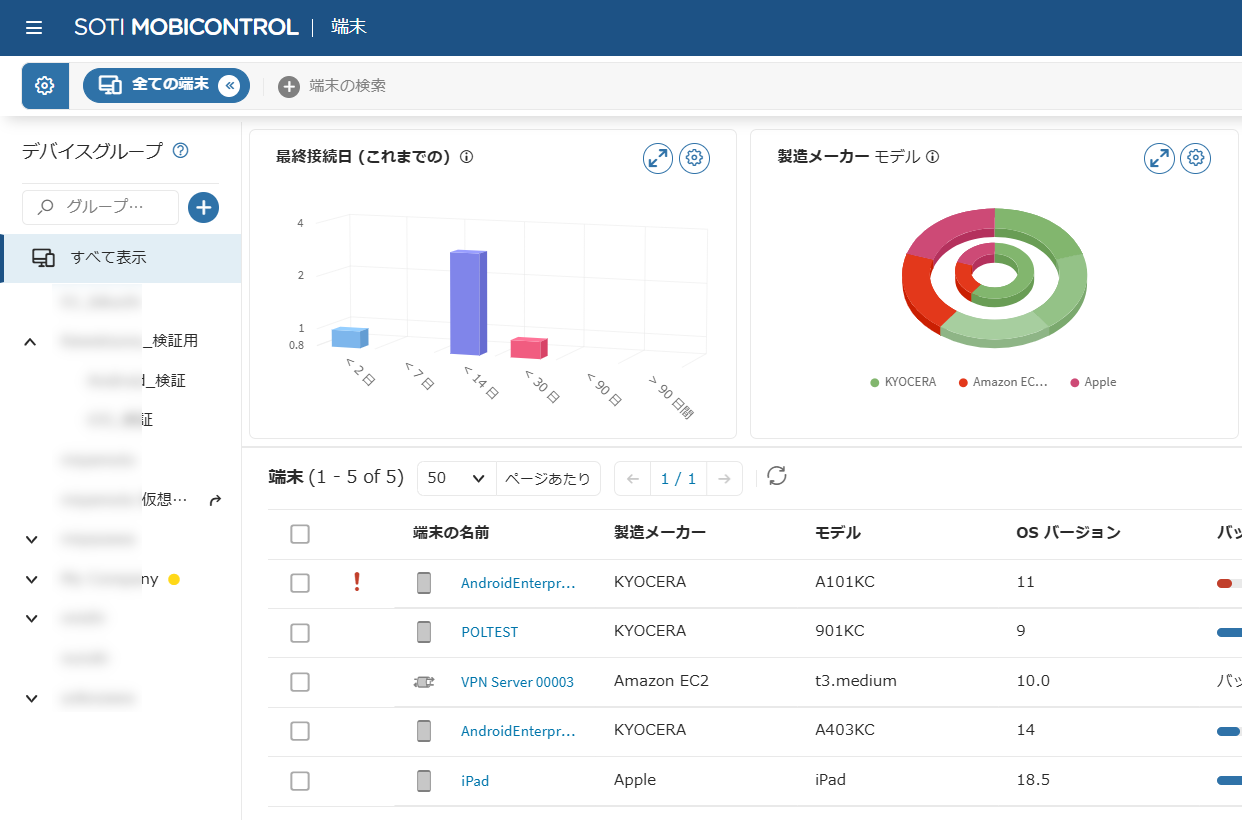Click the devices icon next to すべて表示
This screenshot has height=820, width=1242.
pyautogui.click(x=43, y=258)
